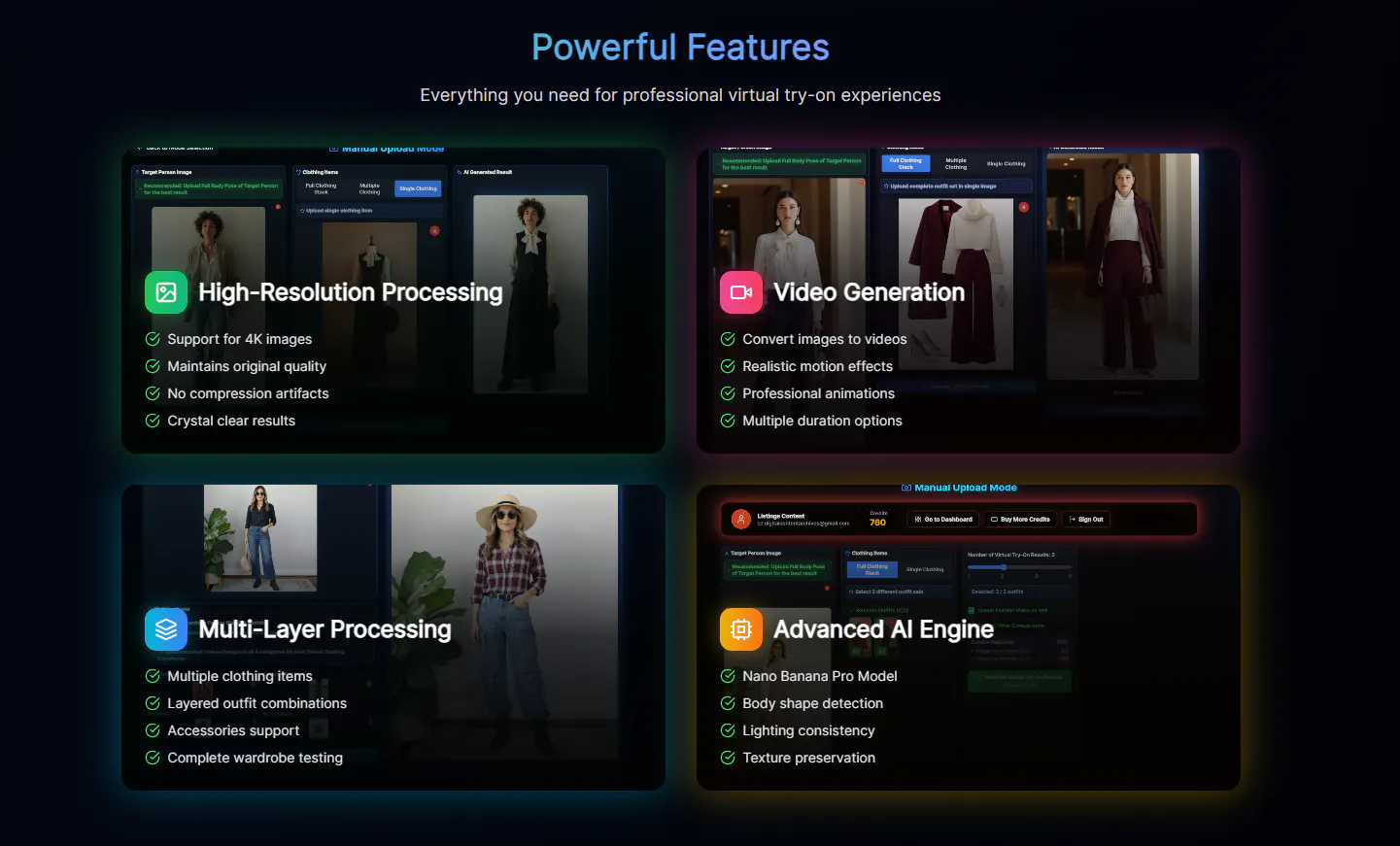The width and height of the screenshot is (1400, 846).
Task: Click the text Maintains original quality
Action: [247, 366]
